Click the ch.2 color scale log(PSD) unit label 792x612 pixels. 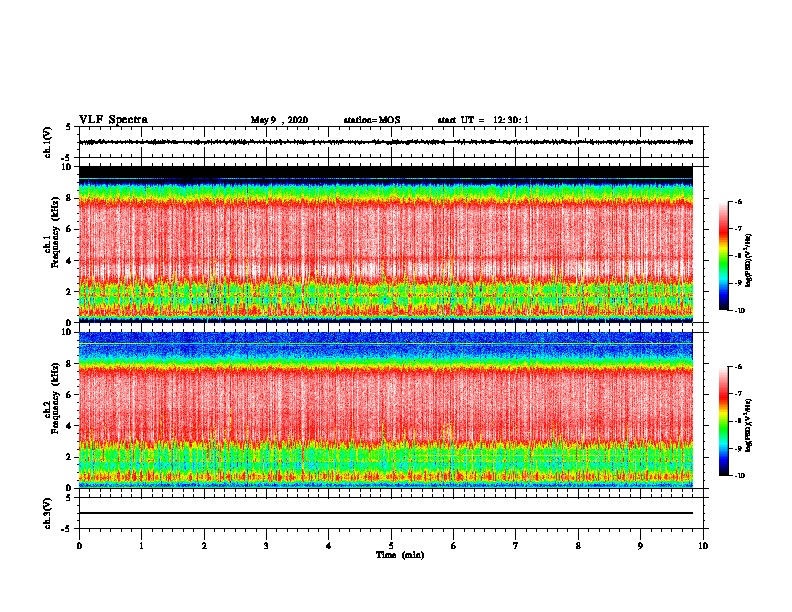749,426
